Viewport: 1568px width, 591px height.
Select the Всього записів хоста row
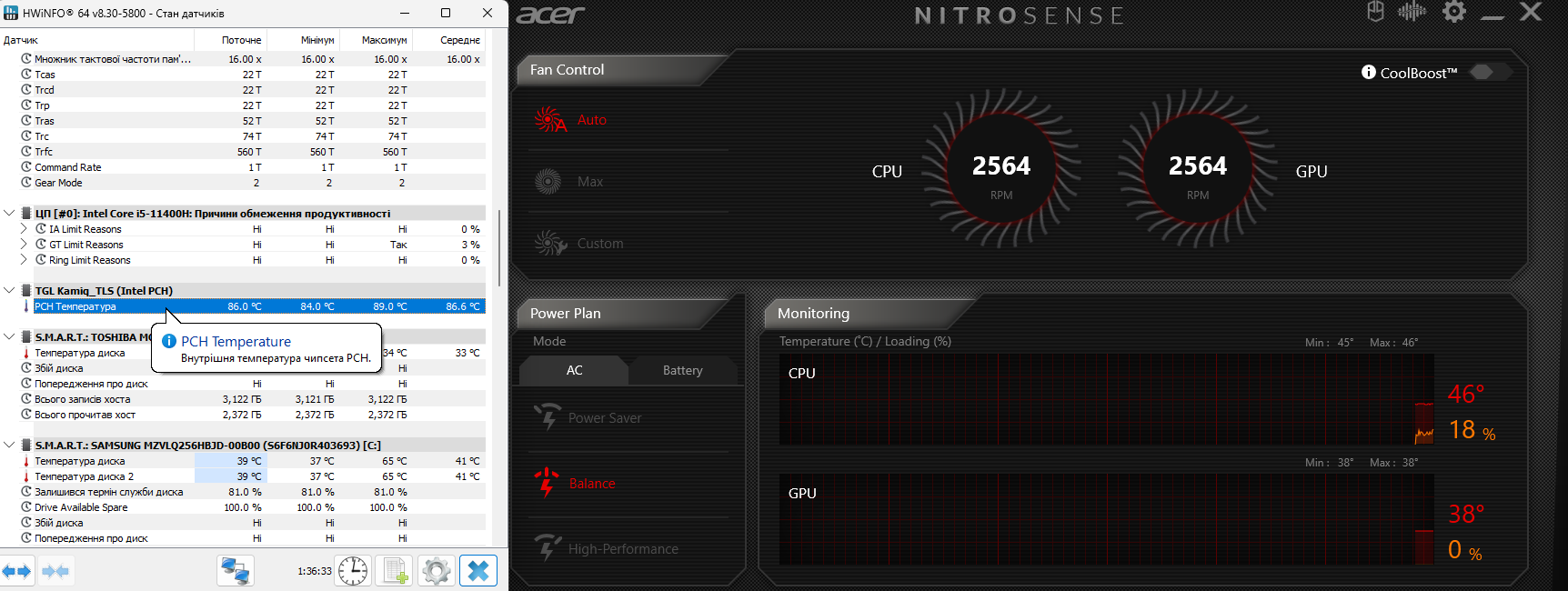252,399
